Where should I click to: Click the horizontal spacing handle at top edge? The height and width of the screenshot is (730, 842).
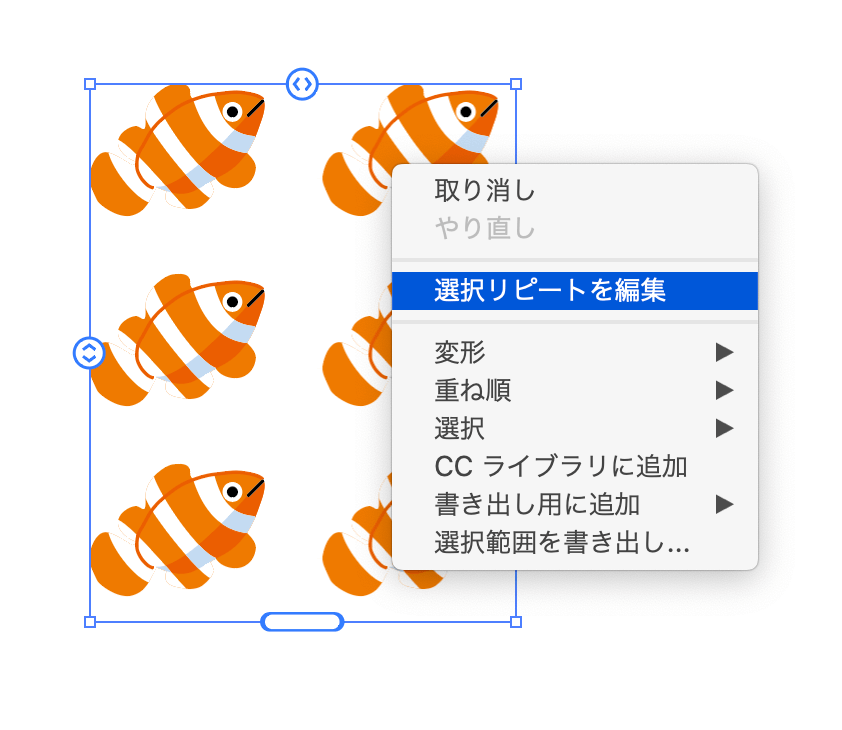coord(302,84)
